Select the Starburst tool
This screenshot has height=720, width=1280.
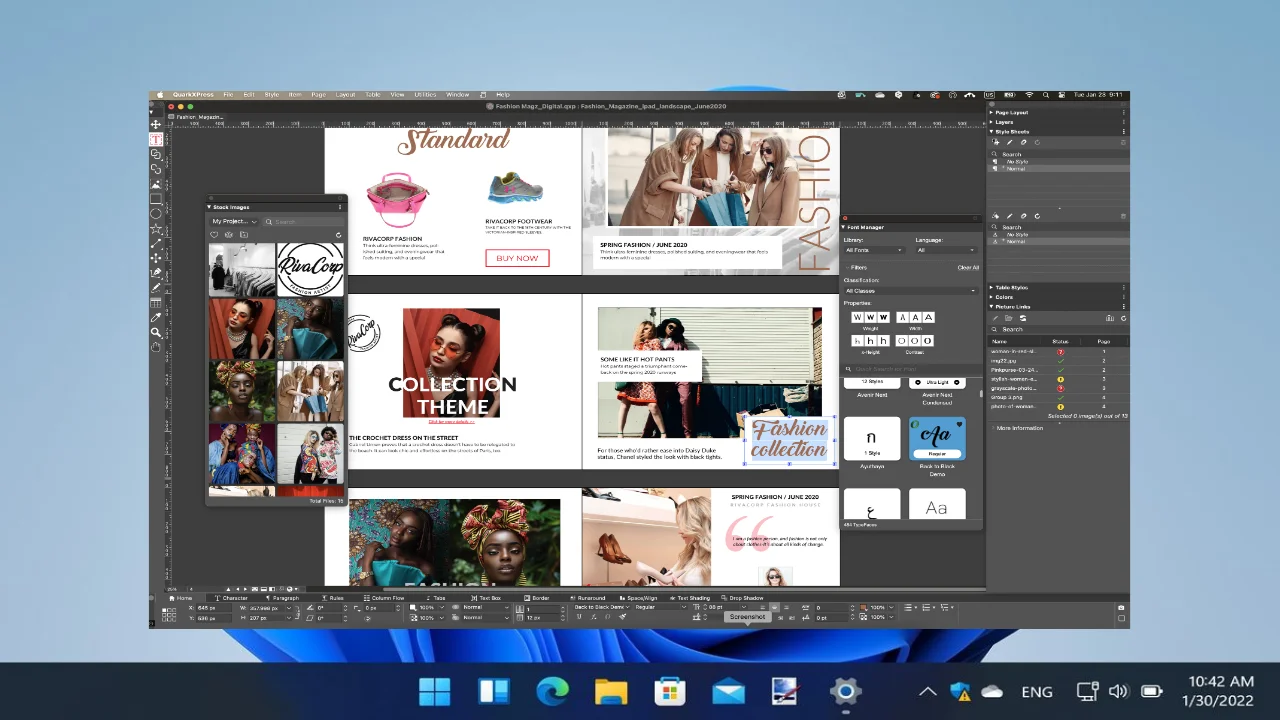(156, 229)
